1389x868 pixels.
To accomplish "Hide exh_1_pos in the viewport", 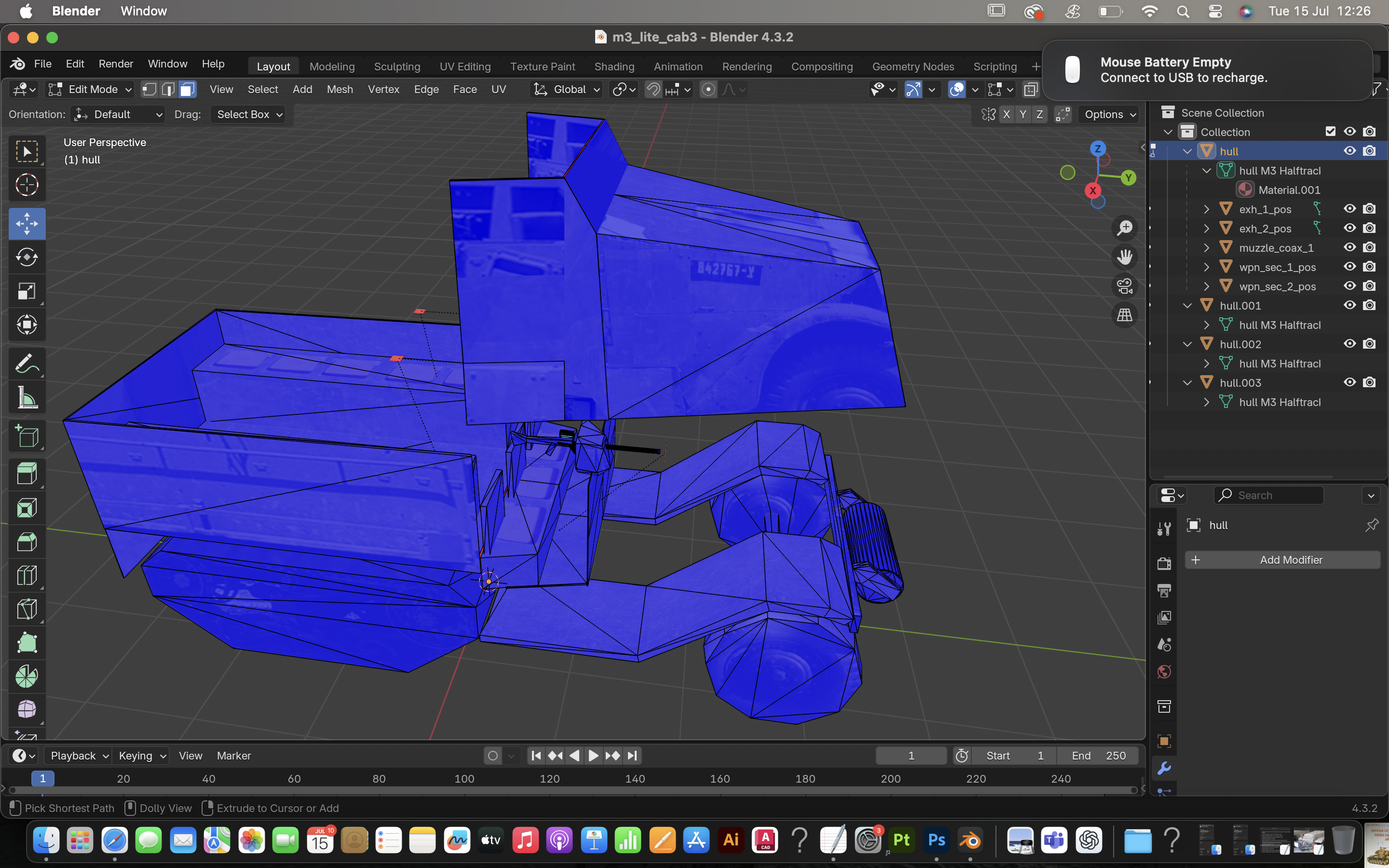I will 1350,209.
